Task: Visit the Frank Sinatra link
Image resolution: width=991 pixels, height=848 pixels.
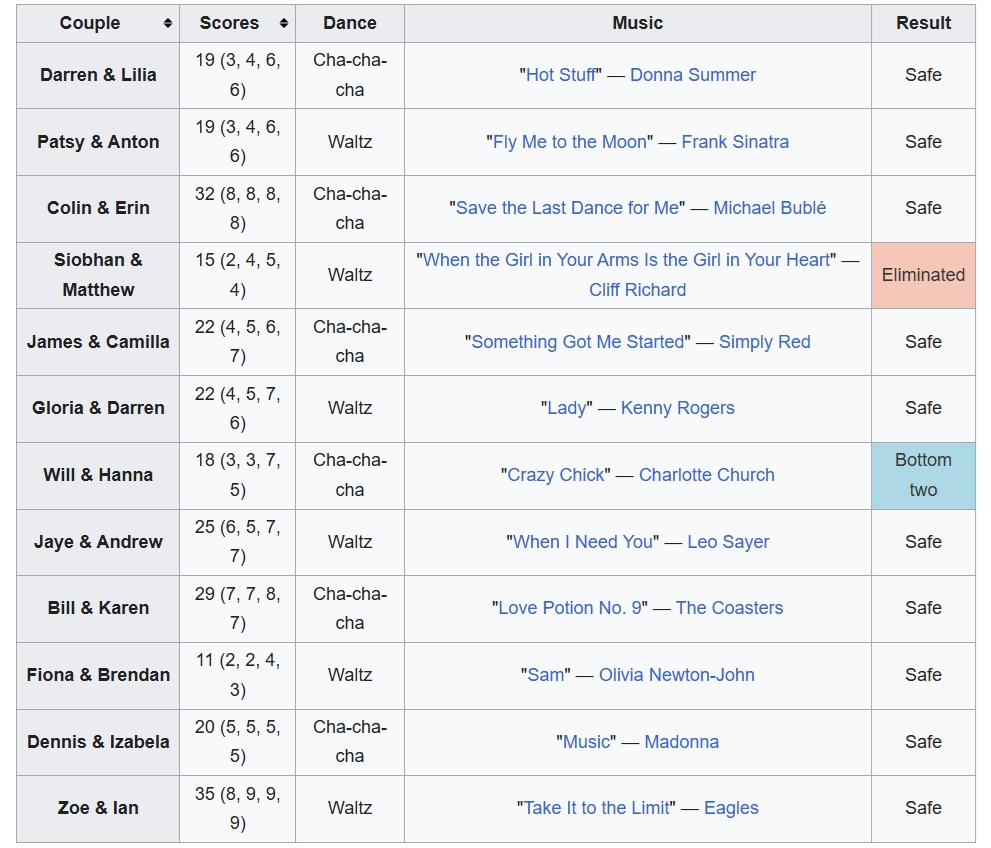Action: pyautogui.click(x=735, y=142)
